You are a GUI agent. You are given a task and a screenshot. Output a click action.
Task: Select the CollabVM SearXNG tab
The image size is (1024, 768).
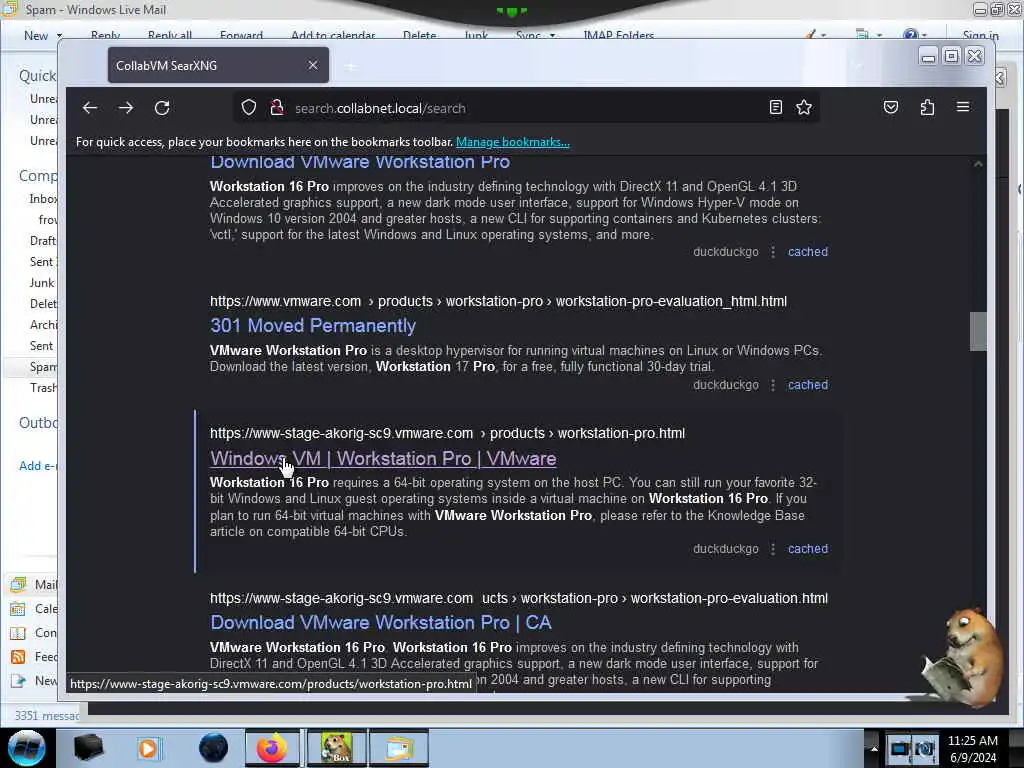218,65
